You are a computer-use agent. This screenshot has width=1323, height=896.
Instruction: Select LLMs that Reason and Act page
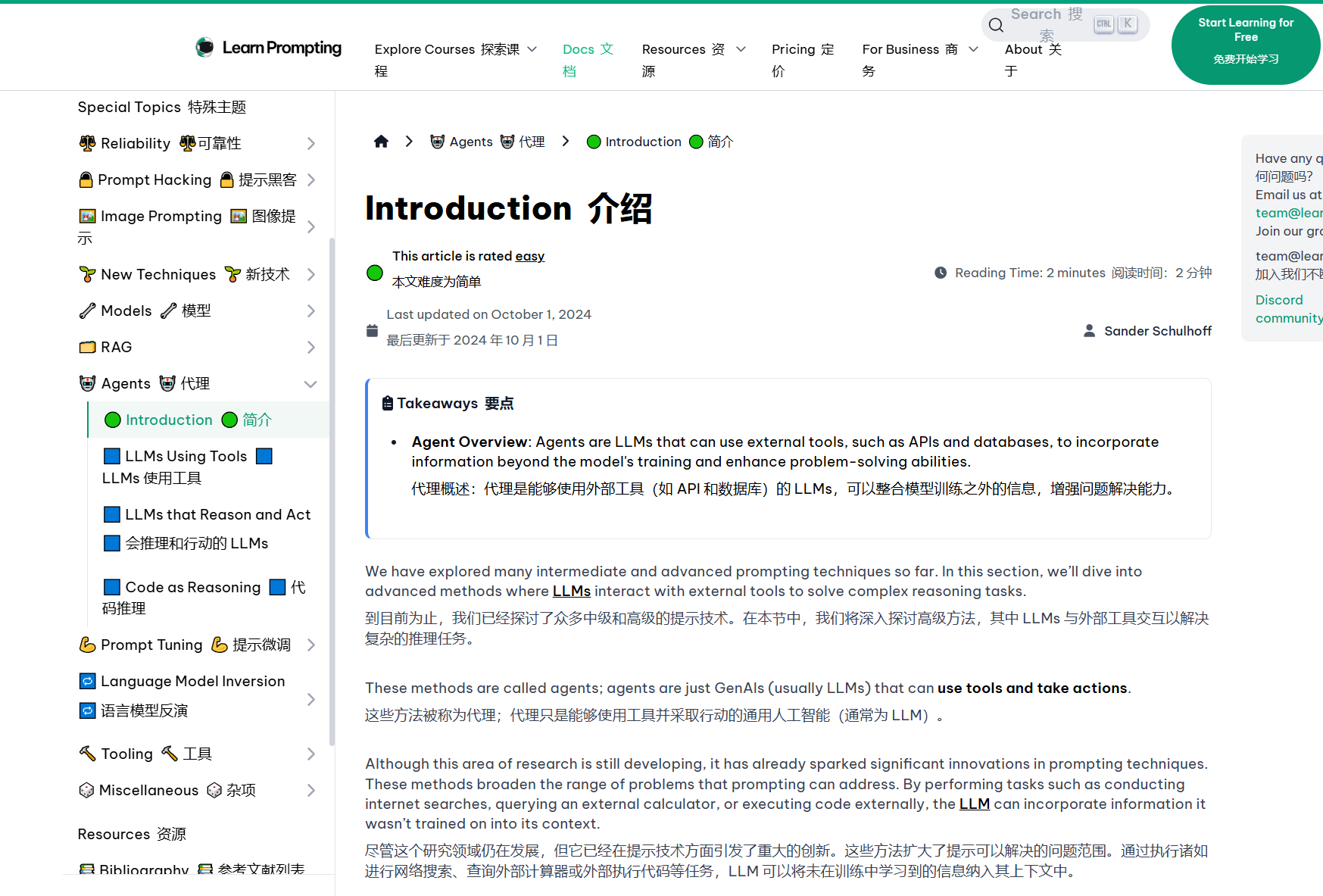pyautogui.click(x=209, y=529)
